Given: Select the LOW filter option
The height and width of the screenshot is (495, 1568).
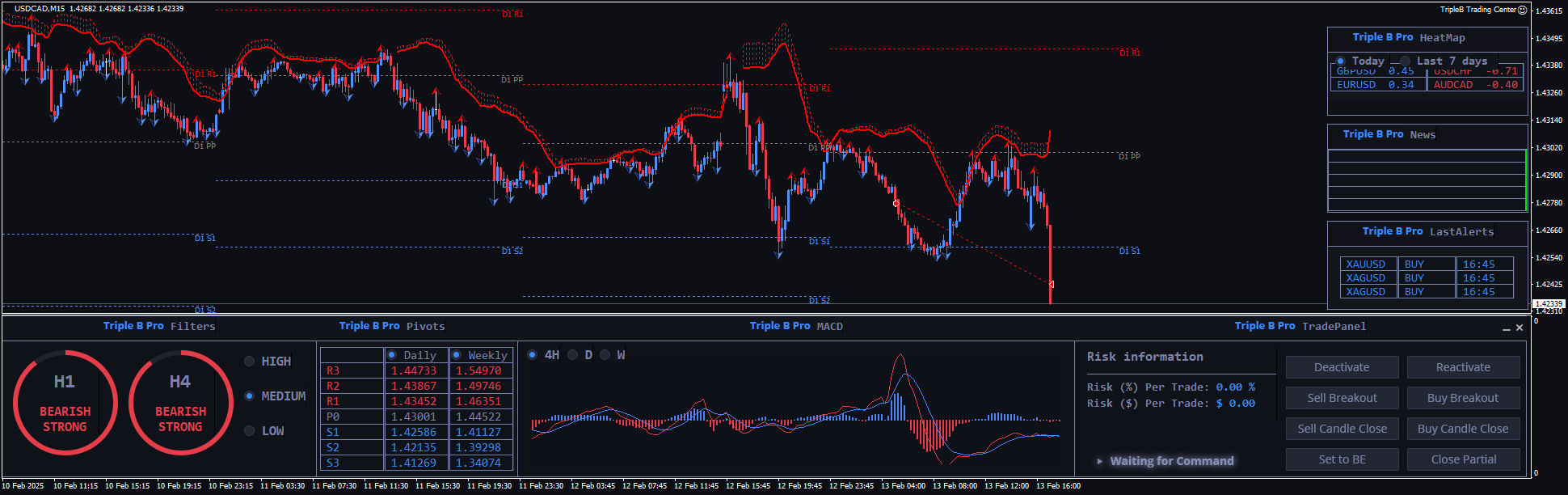Looking at the screenshot, I should (x=250, y=431).
